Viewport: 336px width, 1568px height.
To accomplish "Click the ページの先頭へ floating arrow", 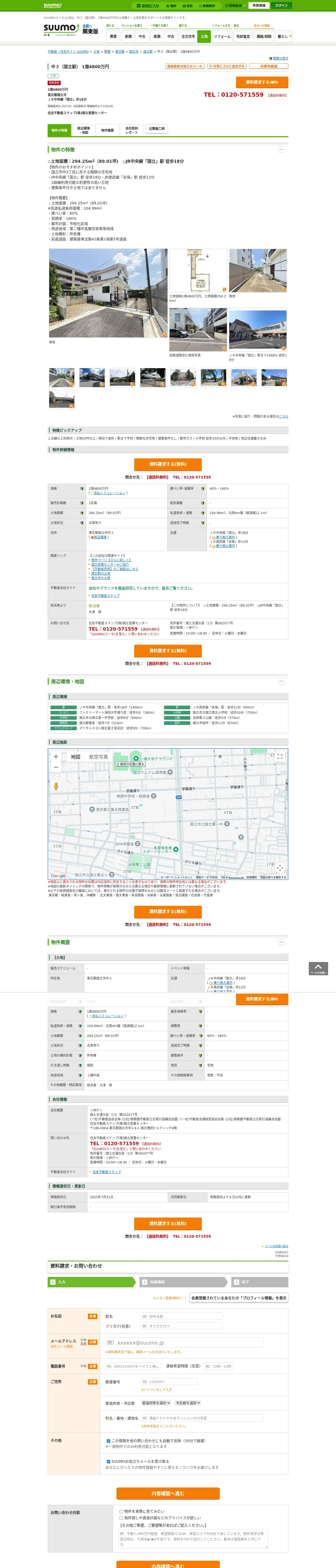I will pos(318,969).
